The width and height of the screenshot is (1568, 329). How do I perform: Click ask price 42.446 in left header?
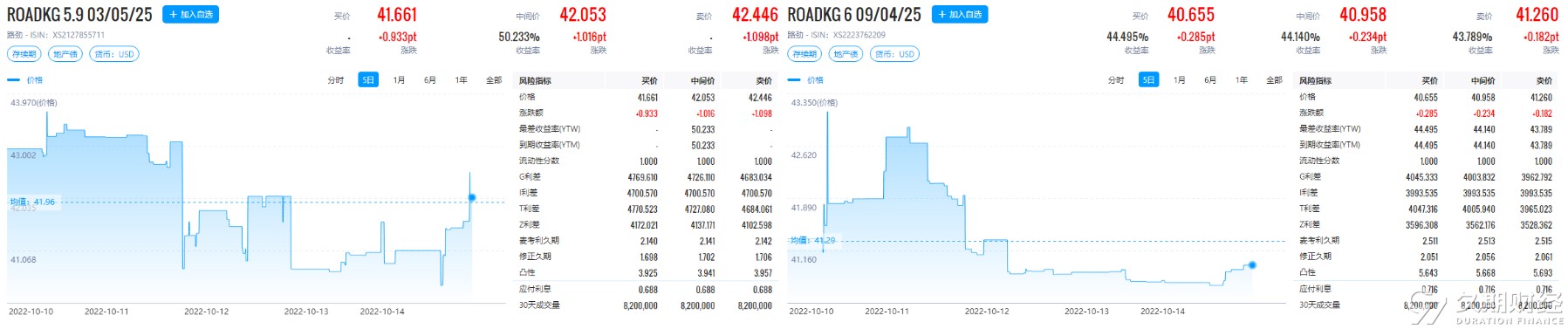click(x=755, y=15)
